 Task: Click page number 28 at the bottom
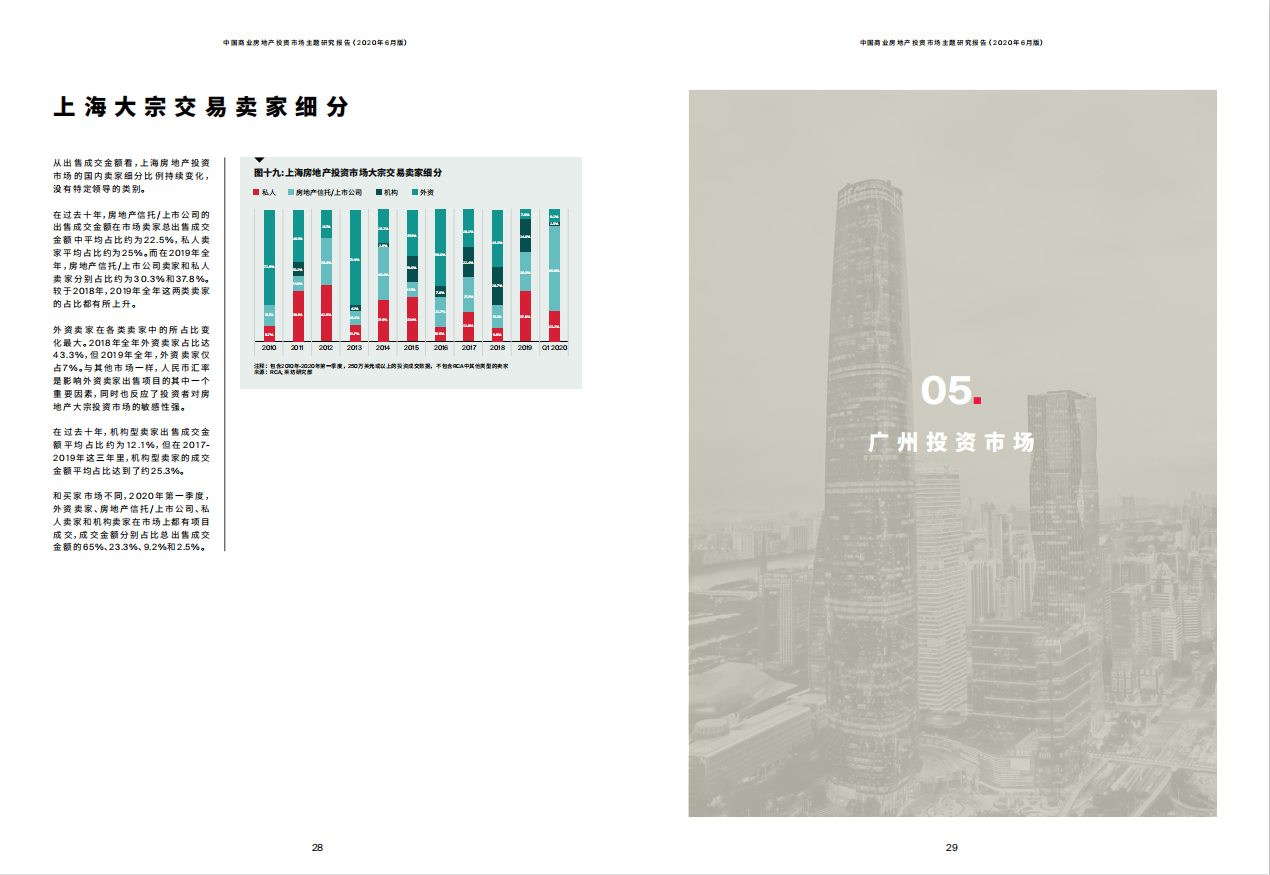click(317, 847)
